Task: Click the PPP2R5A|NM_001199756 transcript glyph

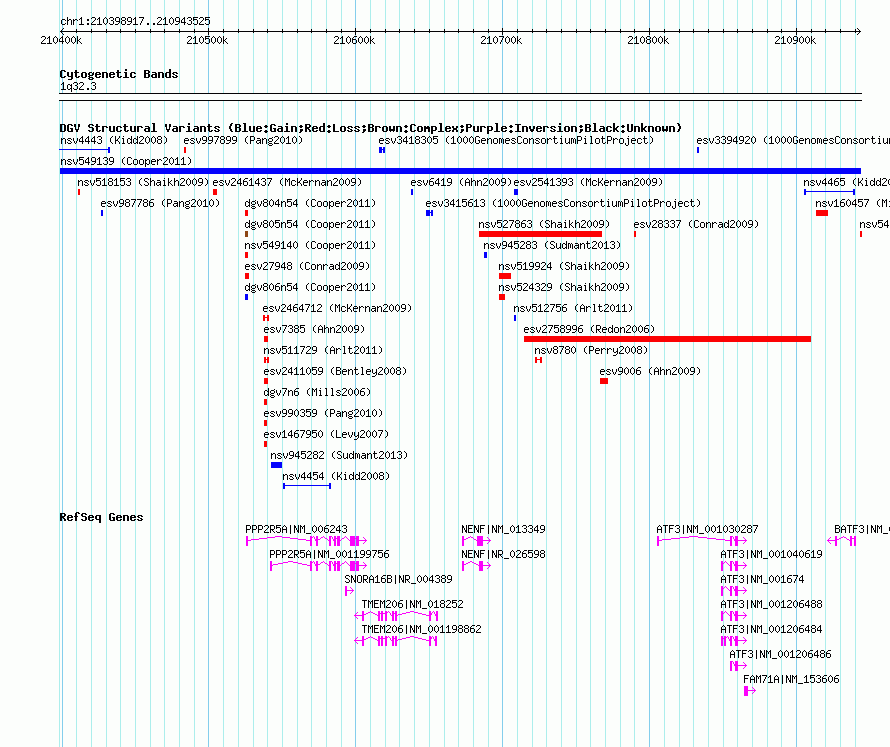Action: (318, 566)
